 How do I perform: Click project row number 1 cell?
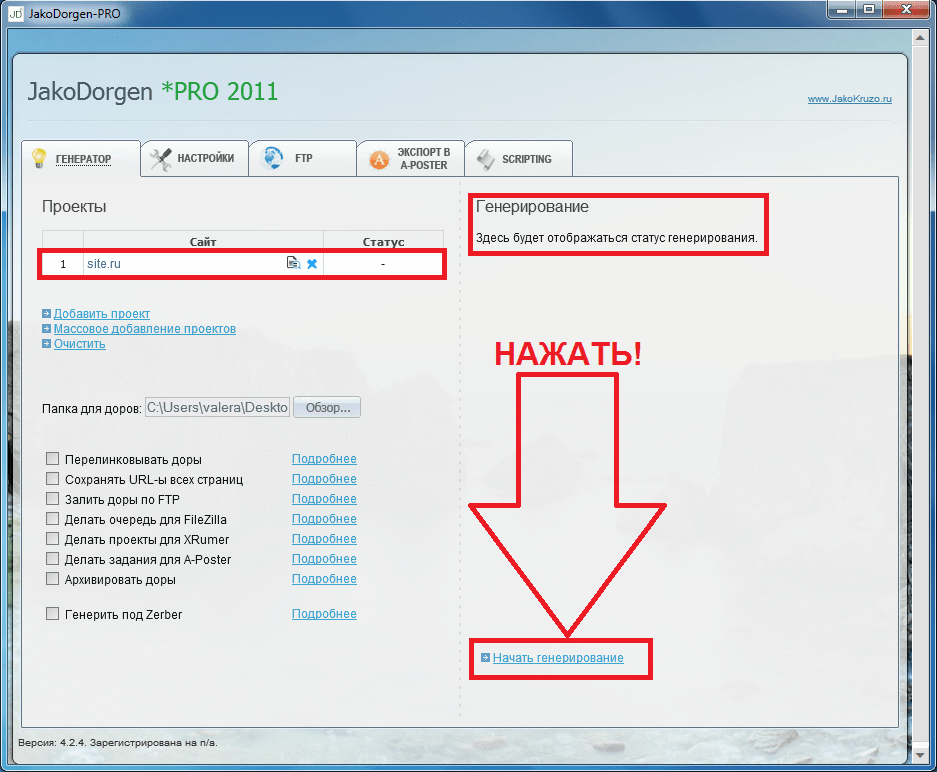pos(63,264)
